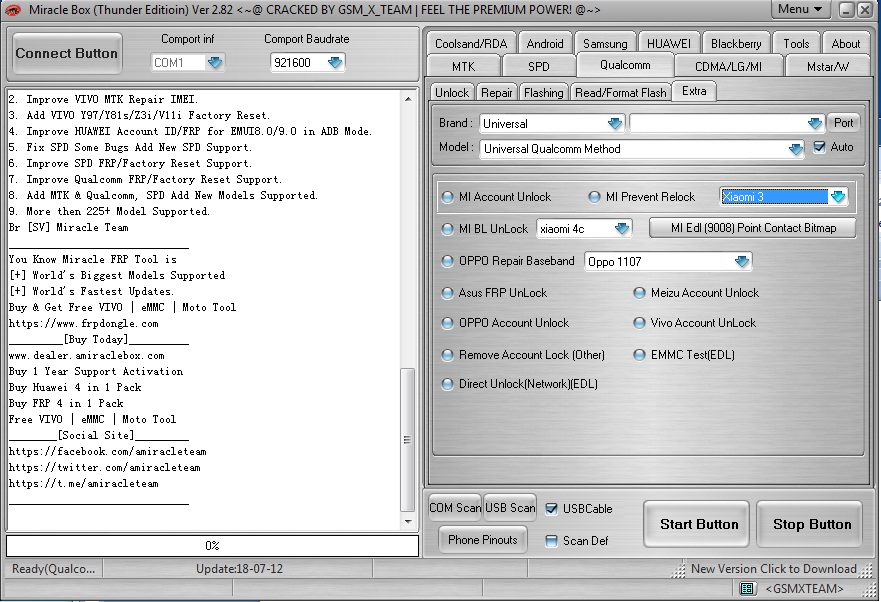Screen dimensions: 881x602
Task: Open MI Edl (9008) Point Contact Bitmap
Action: coord(753,228)
